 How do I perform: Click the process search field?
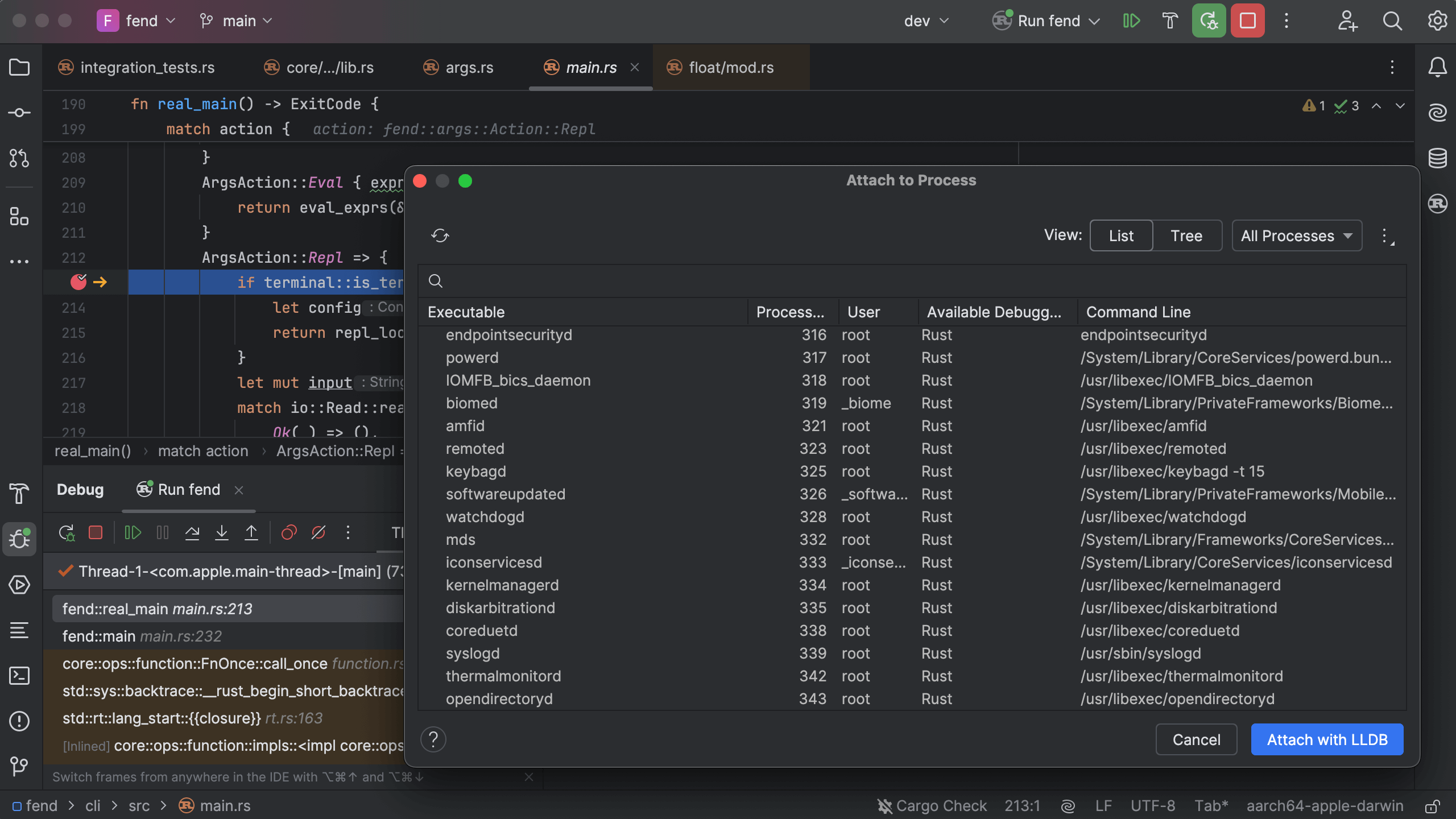(x=910, y=281)
